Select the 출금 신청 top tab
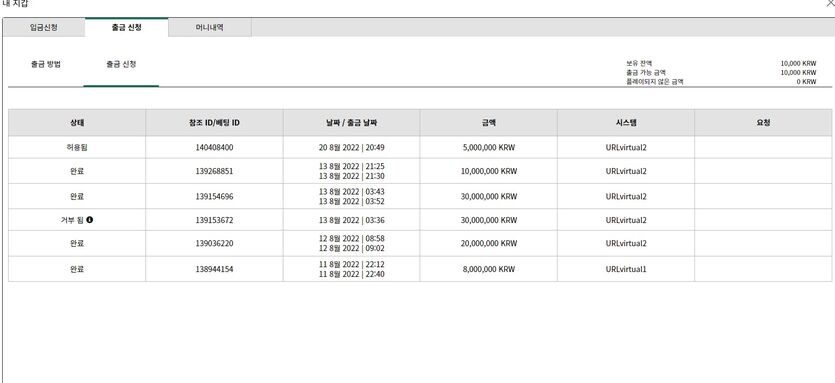Viewport: 835px width, 383px height. 127,27
